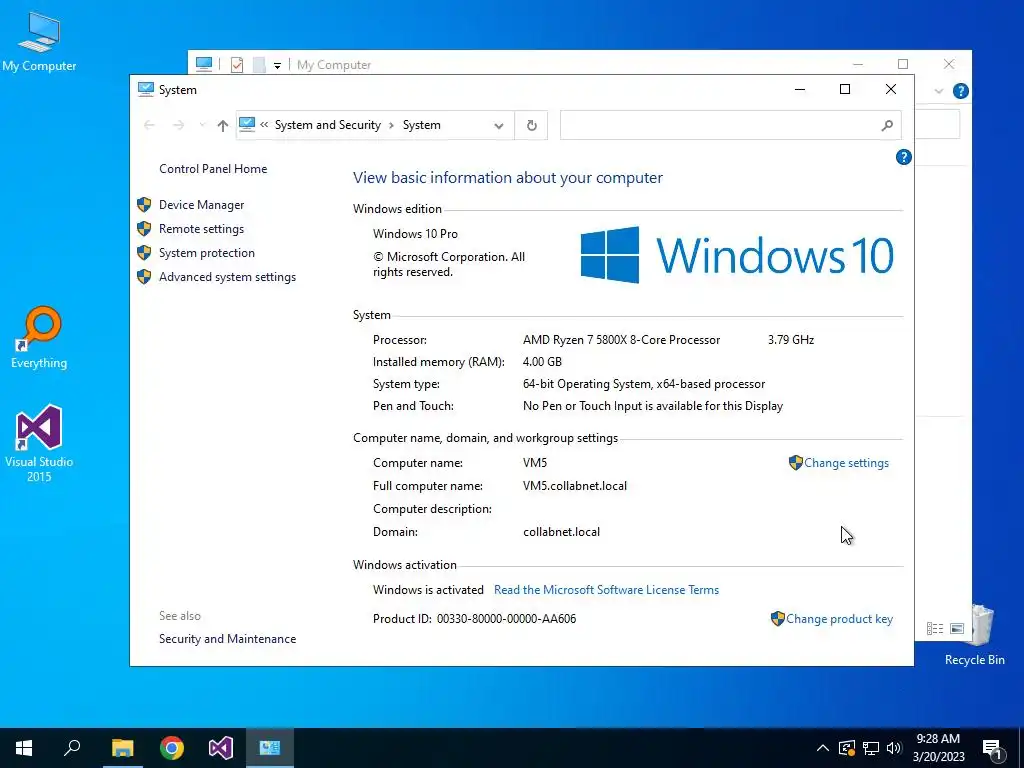Viewport: 1024px width, 768px height.
Task: Open My Computer desktop icon
Action: [x=39, y=41]
